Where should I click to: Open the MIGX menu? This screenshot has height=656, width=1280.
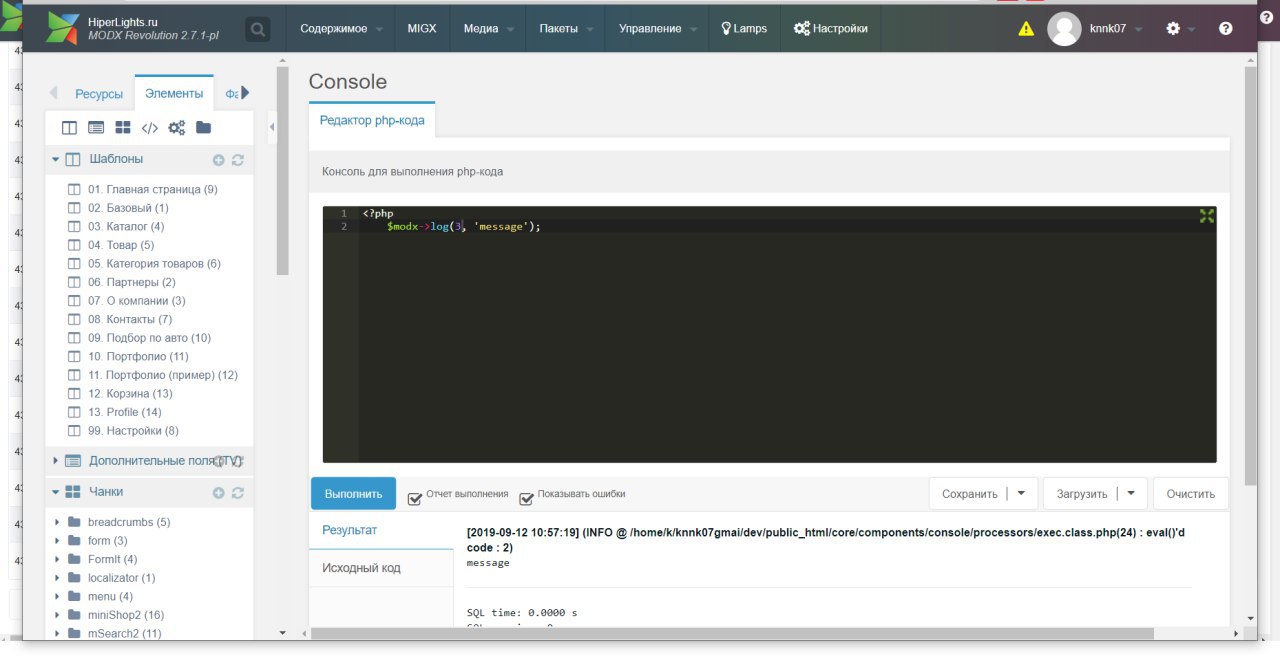click(422, 29)
